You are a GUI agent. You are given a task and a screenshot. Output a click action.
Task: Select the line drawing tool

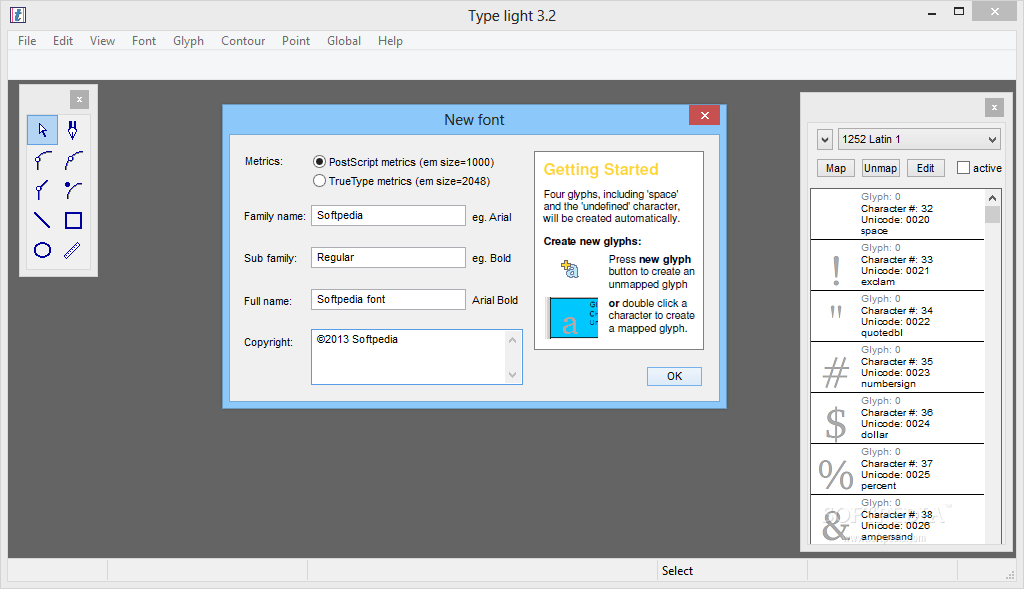tap(42, 220)
